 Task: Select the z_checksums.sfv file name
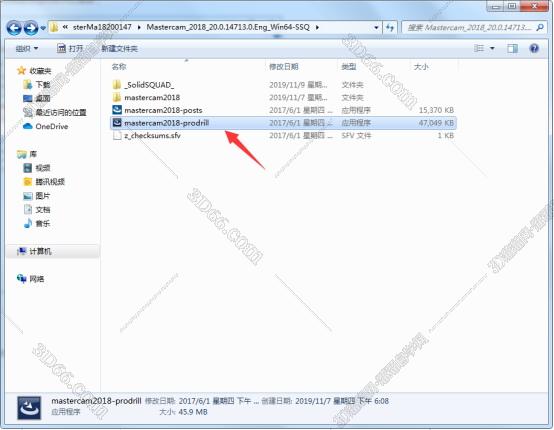coord(152,136)
